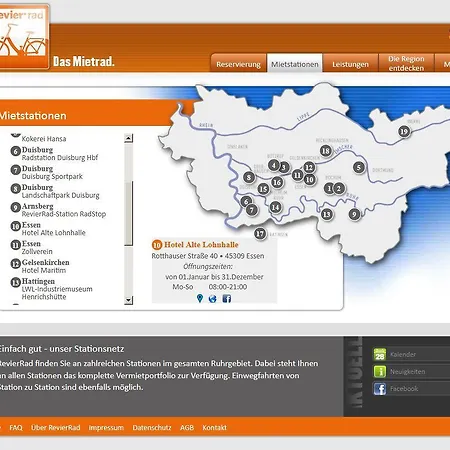This screenshot has height=450, width=450.
Task: Open Über RevierRad footer link
Action: 56,427
